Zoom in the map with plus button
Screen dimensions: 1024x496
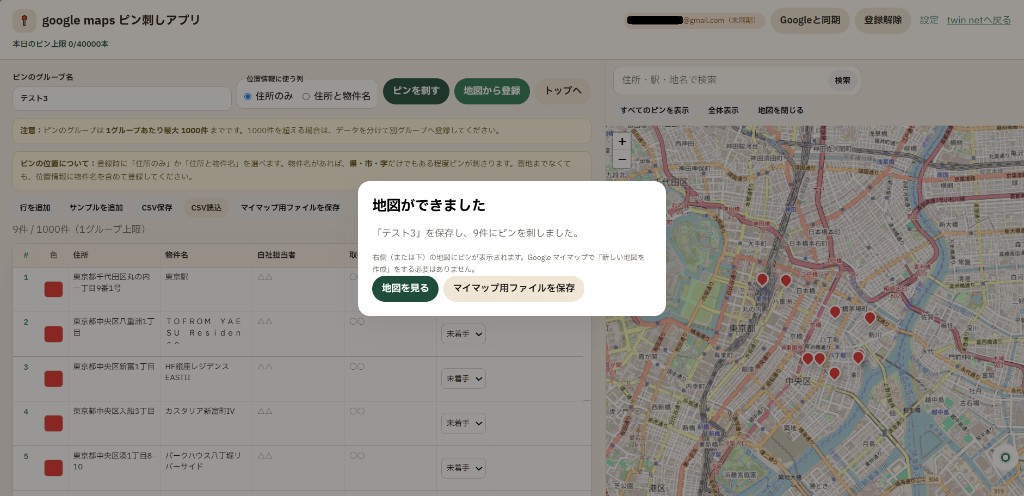pyautogui.click(x=622, y=141)
